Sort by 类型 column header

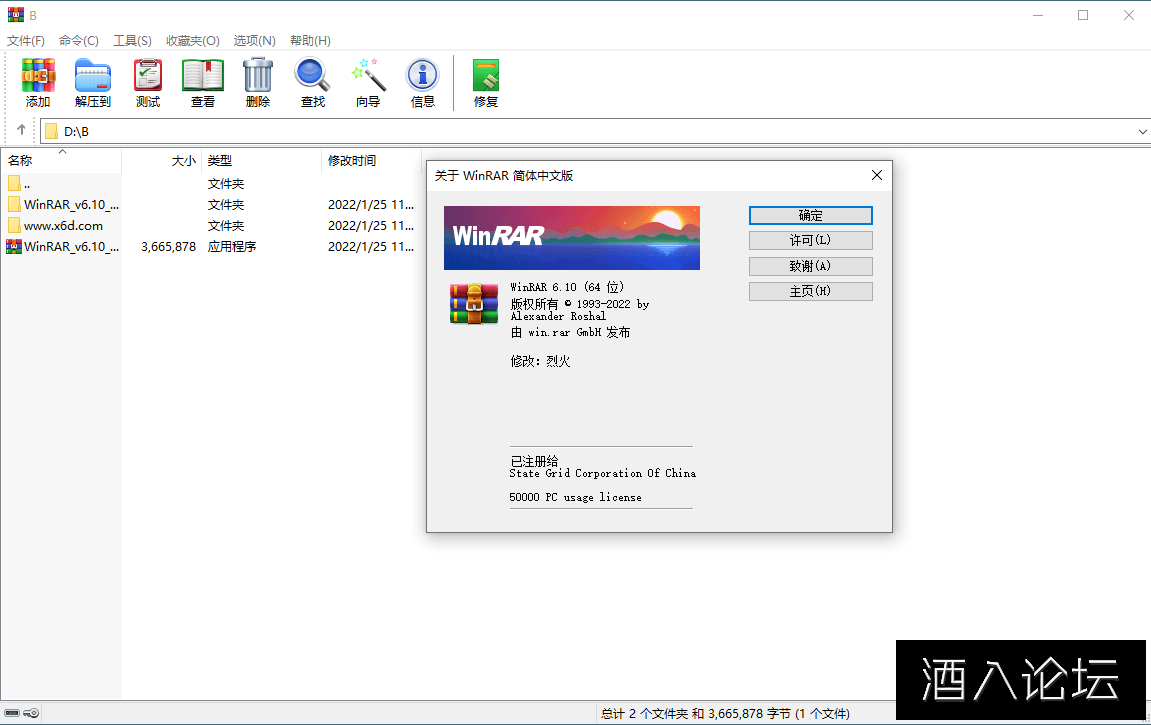pos(261,160)
